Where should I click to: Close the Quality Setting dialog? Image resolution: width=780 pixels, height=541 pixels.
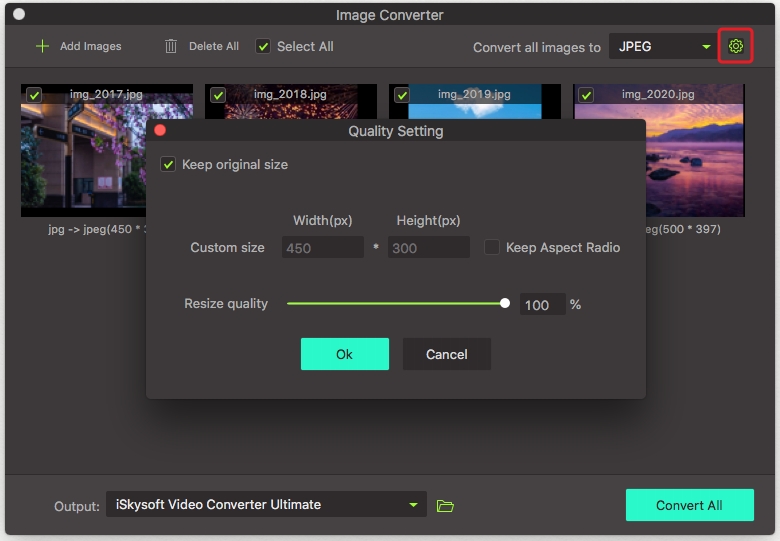(160, 131)
